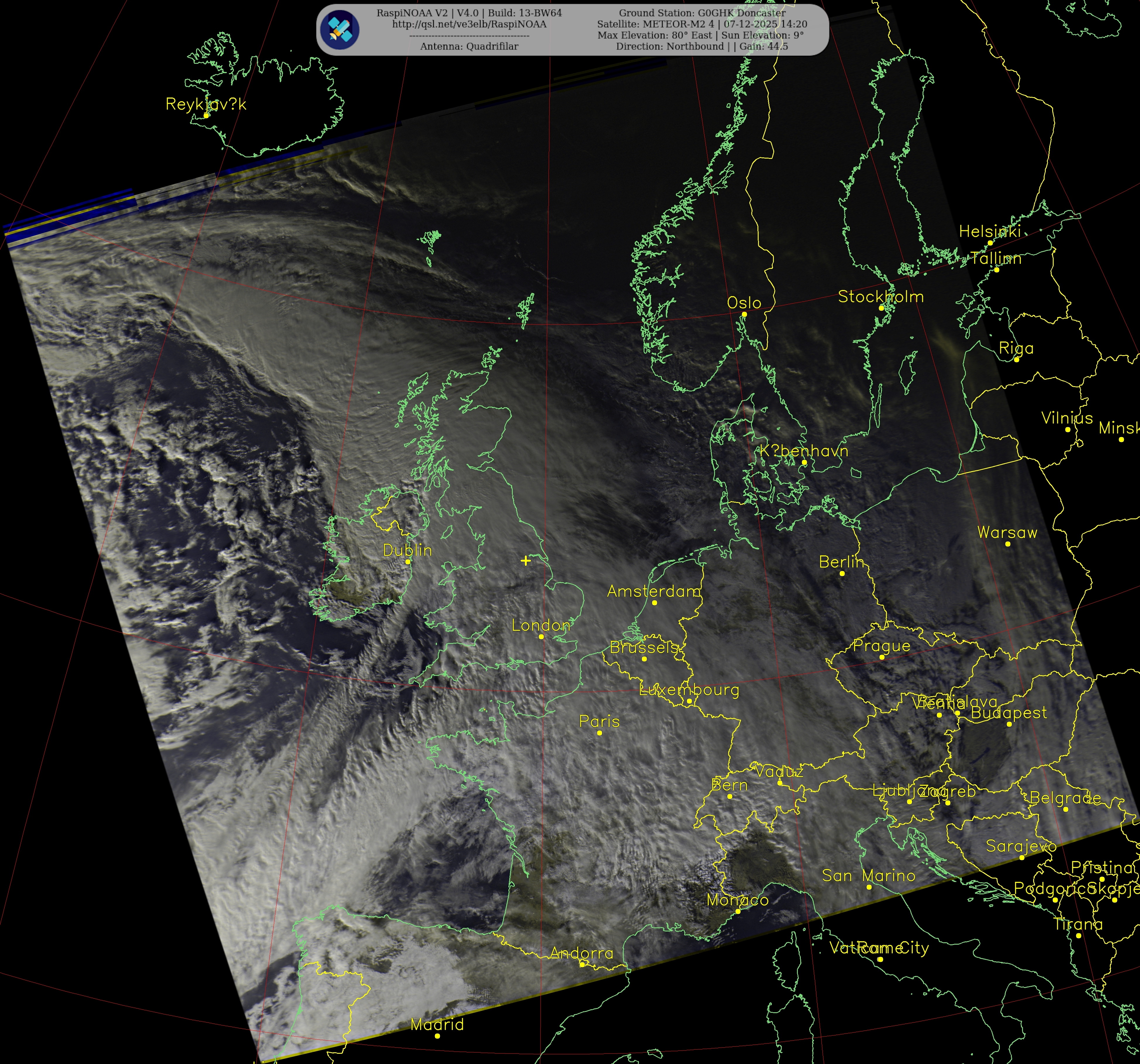Click the Oslo city marker dot
This screenshot has width=1140, height=1064.
pyautogui.click(x=744, y=314)
